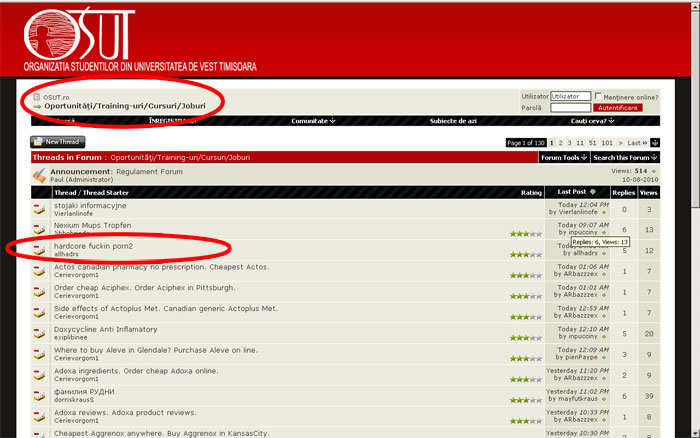Click the New Thread button
The width and height of the screenshot is (700, 438).
pos(58,142)
